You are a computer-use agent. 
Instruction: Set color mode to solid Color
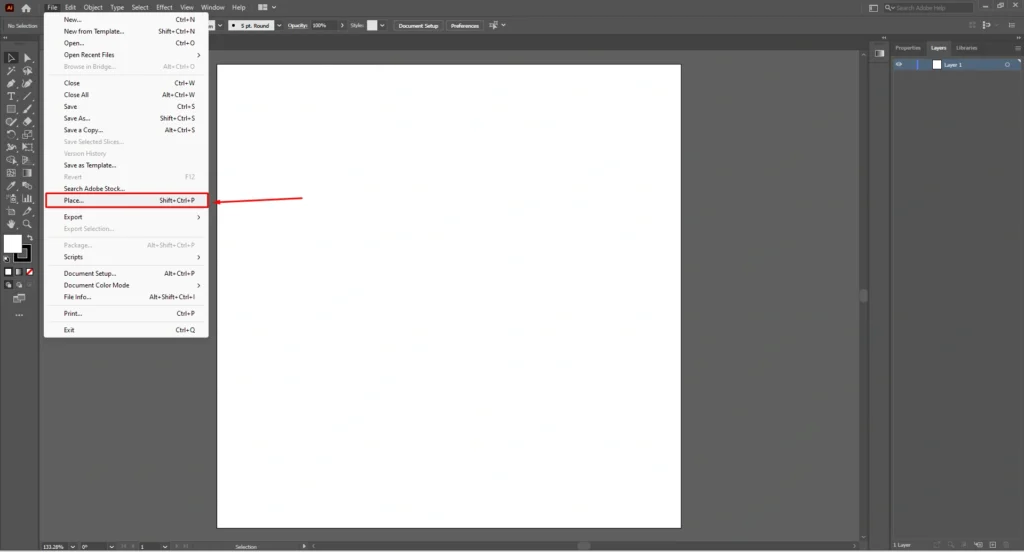[8, 272]
